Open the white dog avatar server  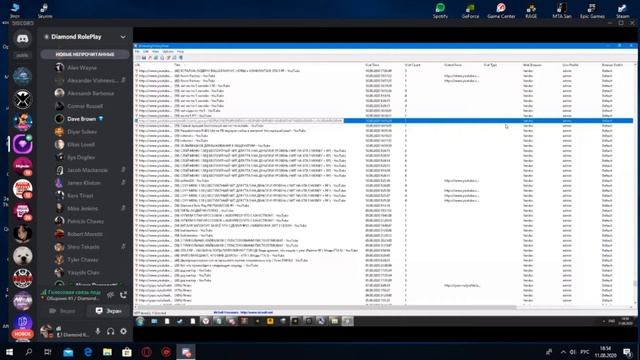point(22,256)
